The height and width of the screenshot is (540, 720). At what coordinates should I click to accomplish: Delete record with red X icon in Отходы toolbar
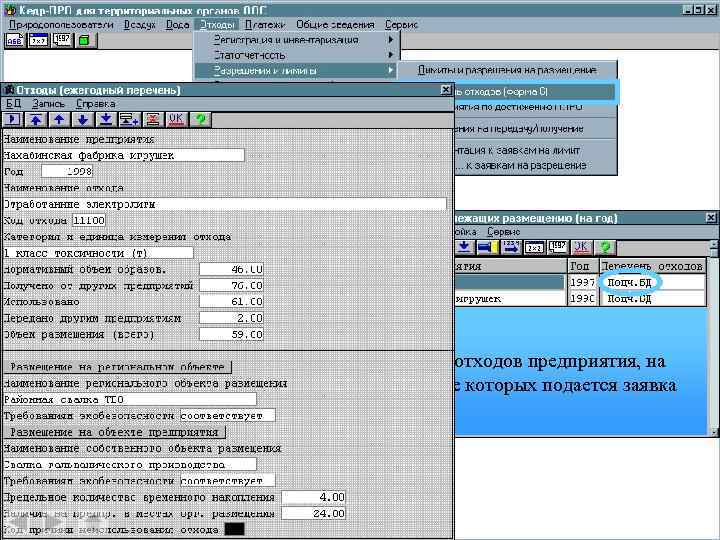coord(153,120)
